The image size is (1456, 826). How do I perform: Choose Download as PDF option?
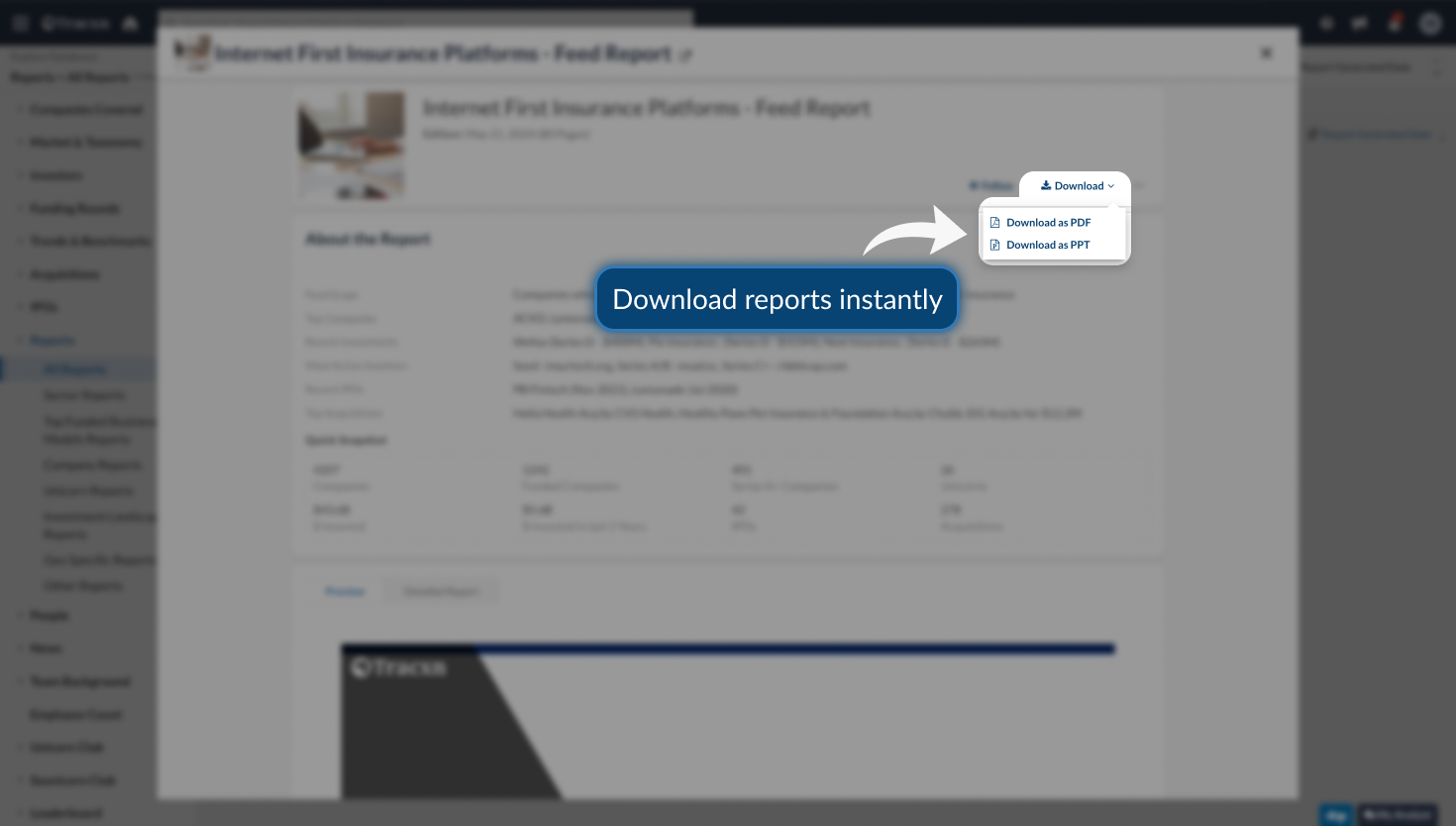[x=1048, y=223]
